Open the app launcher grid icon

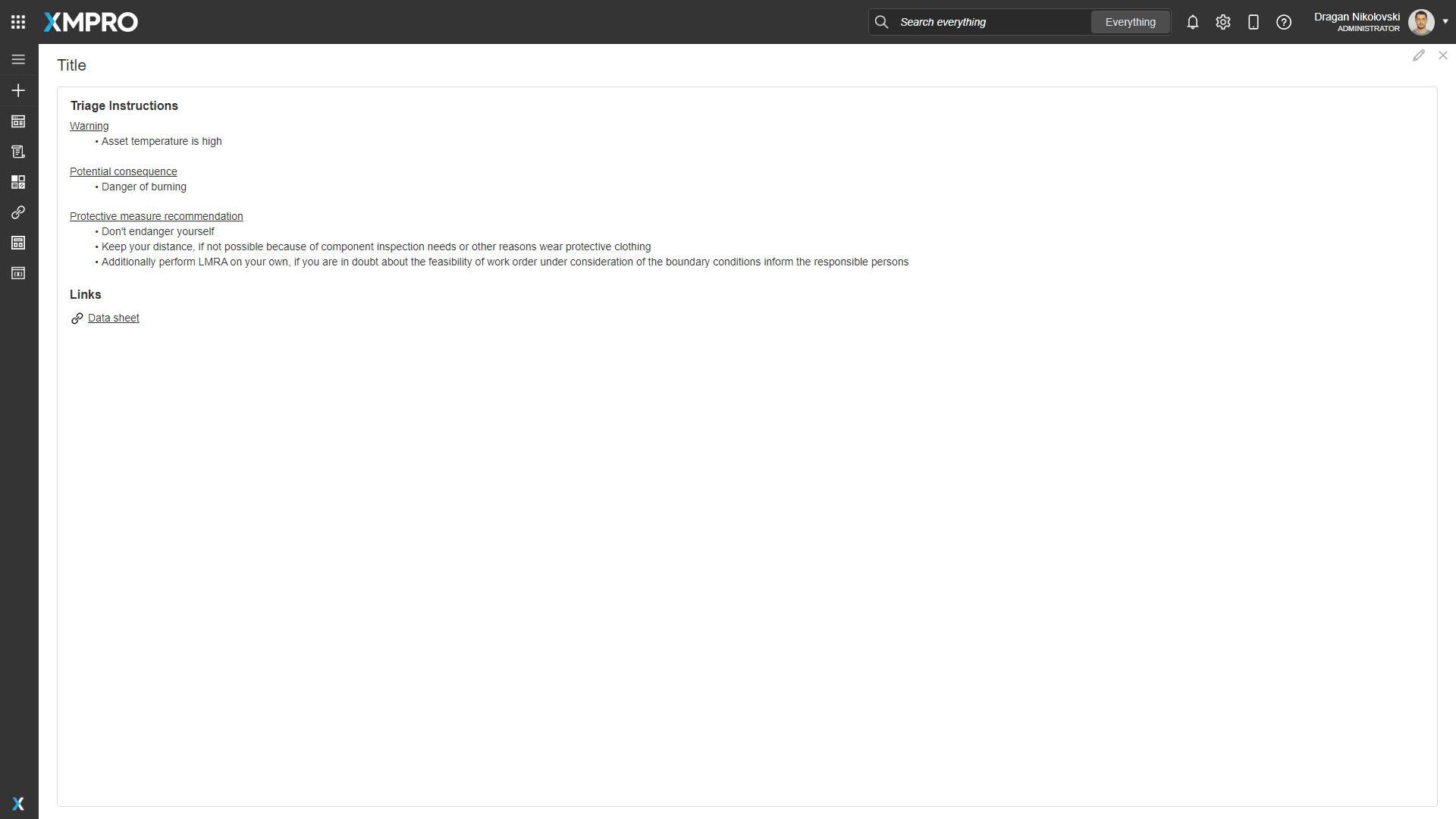pos(18,22)
